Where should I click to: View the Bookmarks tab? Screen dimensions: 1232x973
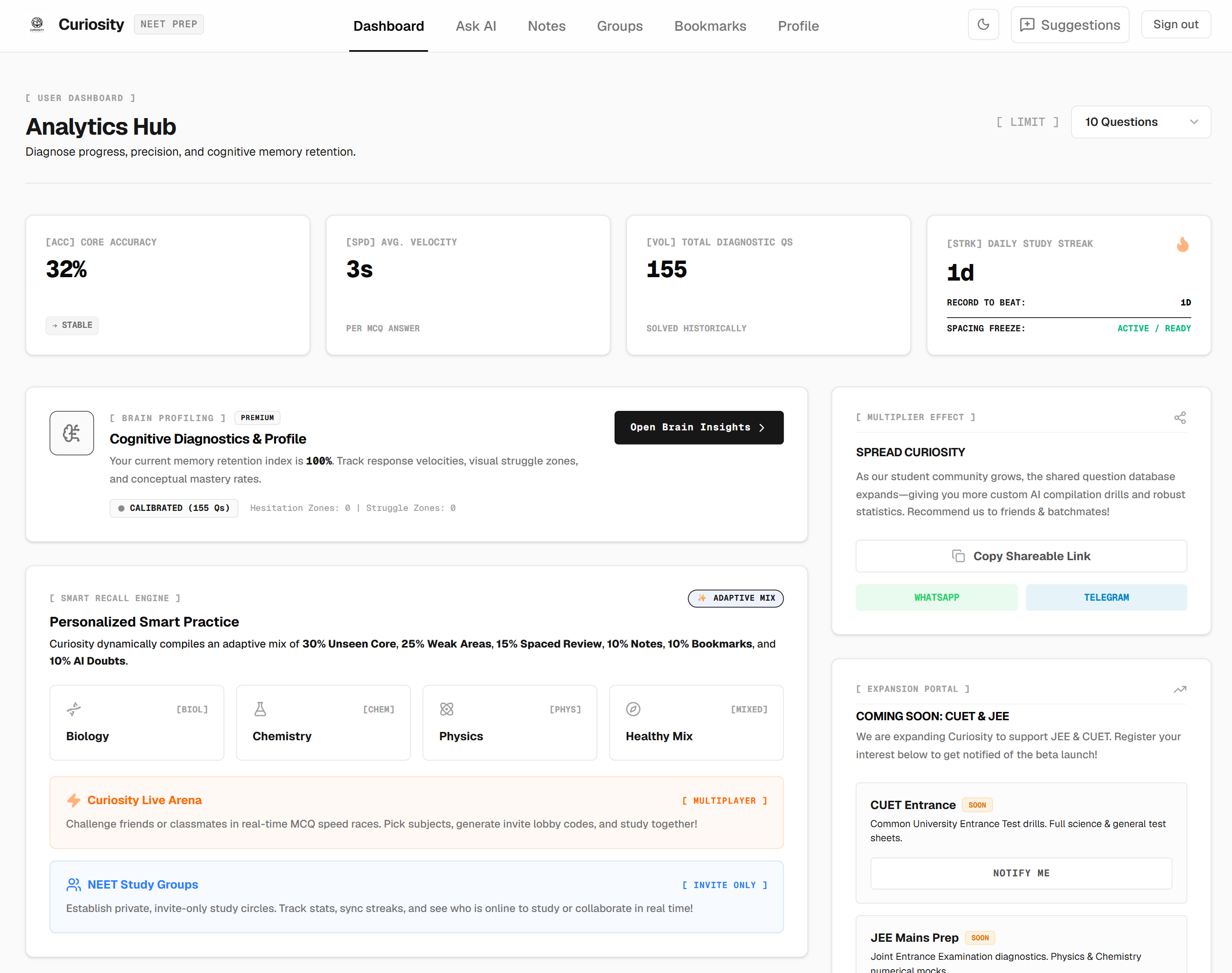[x=710, y=26]
